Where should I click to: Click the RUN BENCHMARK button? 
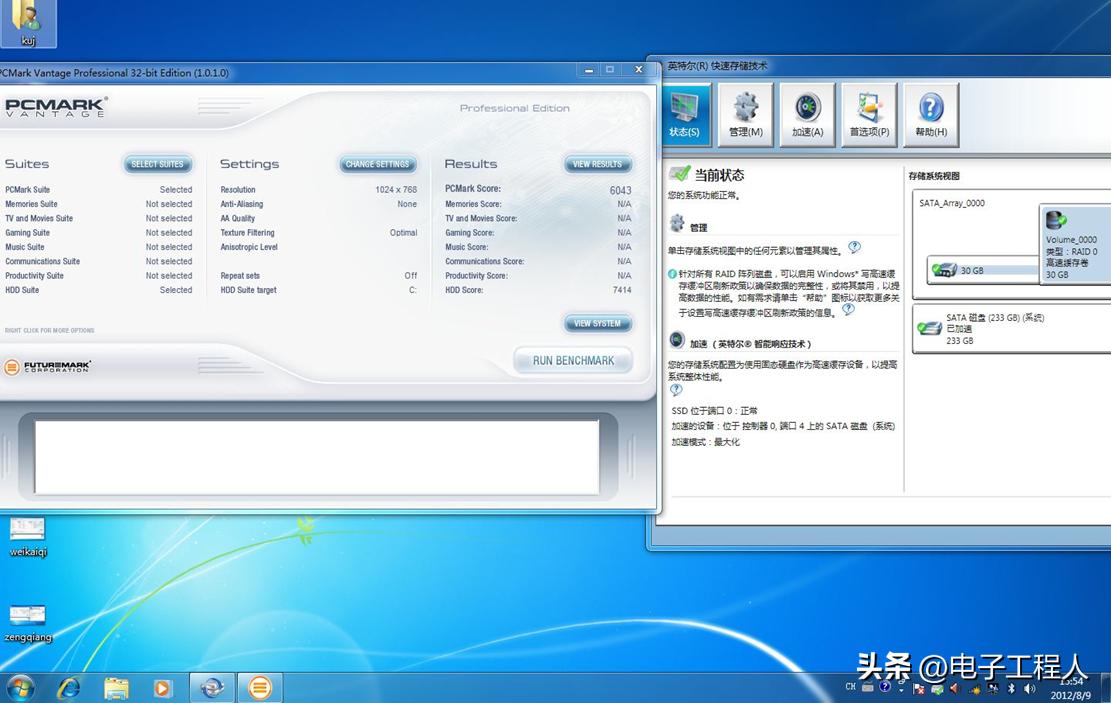click(x=572, y=361)
